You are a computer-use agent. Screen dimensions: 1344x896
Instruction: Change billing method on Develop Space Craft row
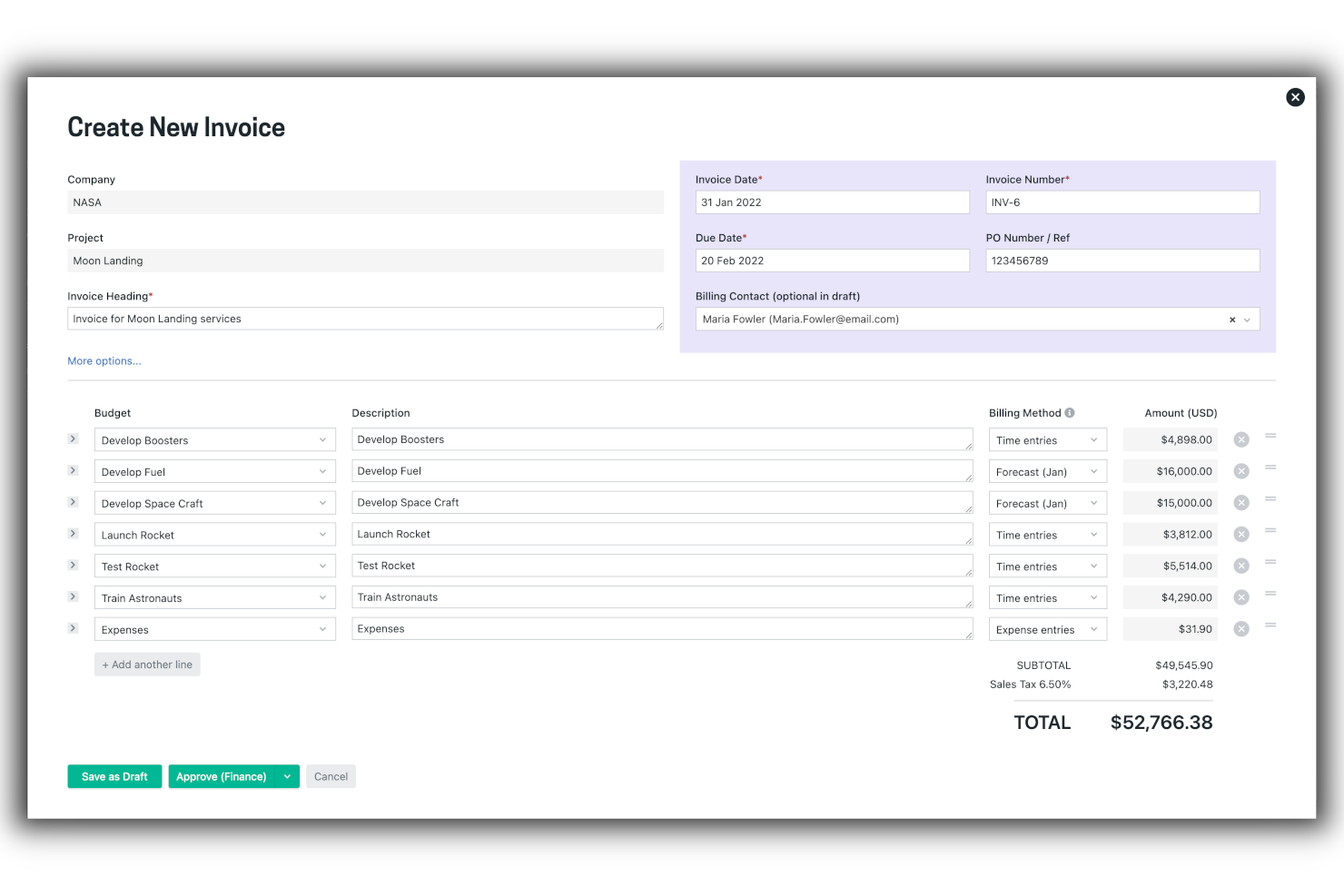[x=1048, y=503]
